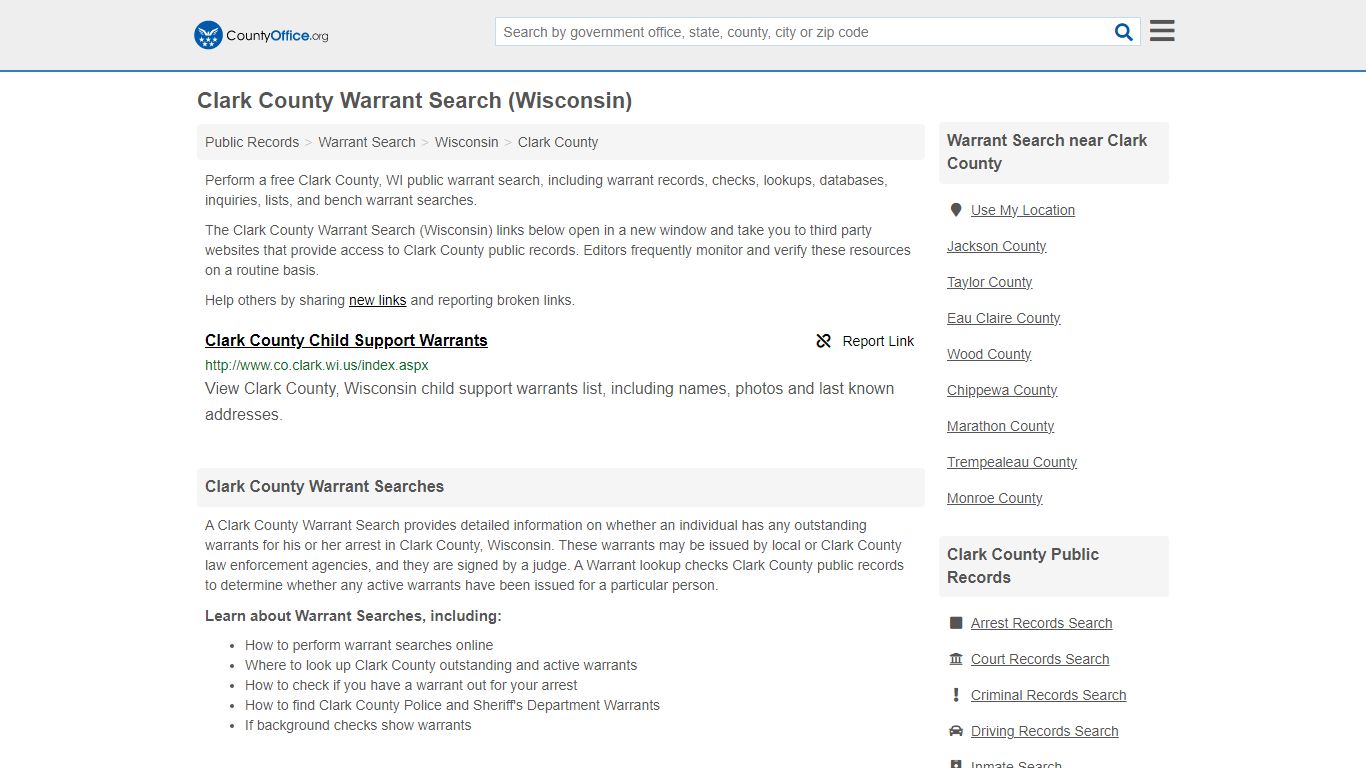The width and height of the screenshot is (1366, 768).
Task: Click 'How to perform warrant searches online'
Action: pyautogui.click(x=369, y=645)
